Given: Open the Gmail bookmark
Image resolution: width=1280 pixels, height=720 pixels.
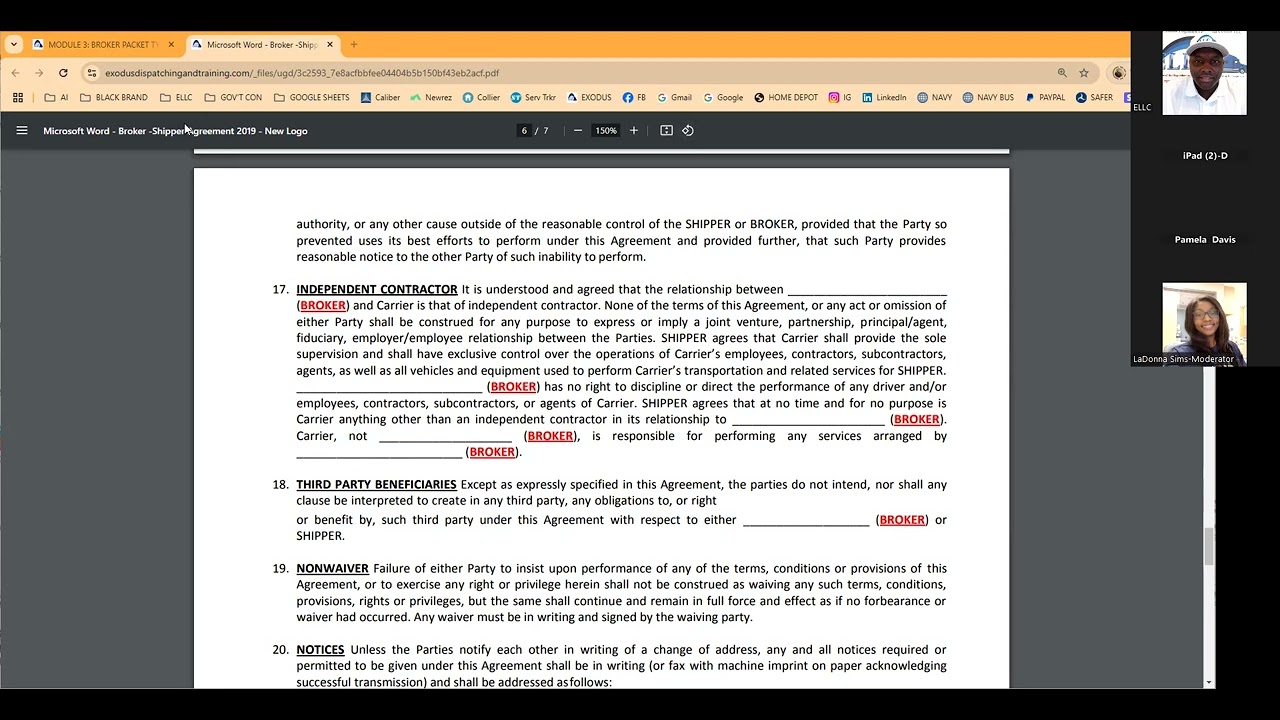Looking at the screenshot, I should [674, 97].
